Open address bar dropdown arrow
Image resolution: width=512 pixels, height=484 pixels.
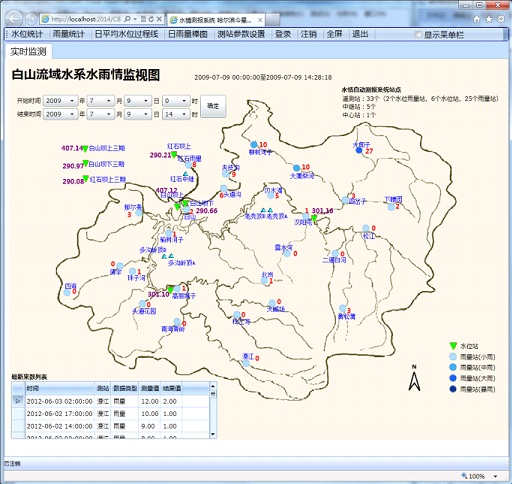point(135,19)
